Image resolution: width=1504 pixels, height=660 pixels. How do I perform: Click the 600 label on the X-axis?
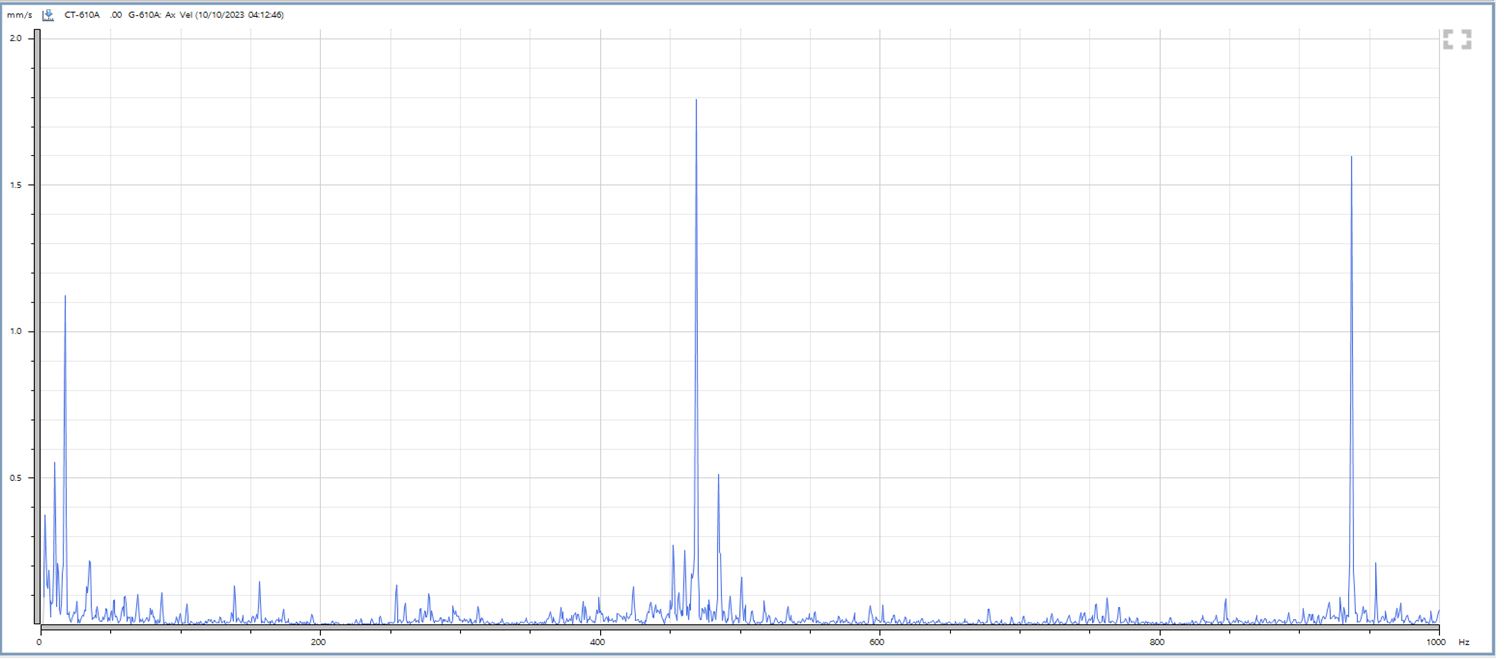click(878, 641)
